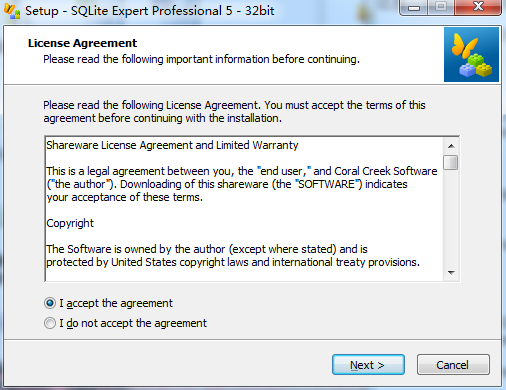Click the important information subtitle under heading
The image size is (506, 390).
point(201,59)
